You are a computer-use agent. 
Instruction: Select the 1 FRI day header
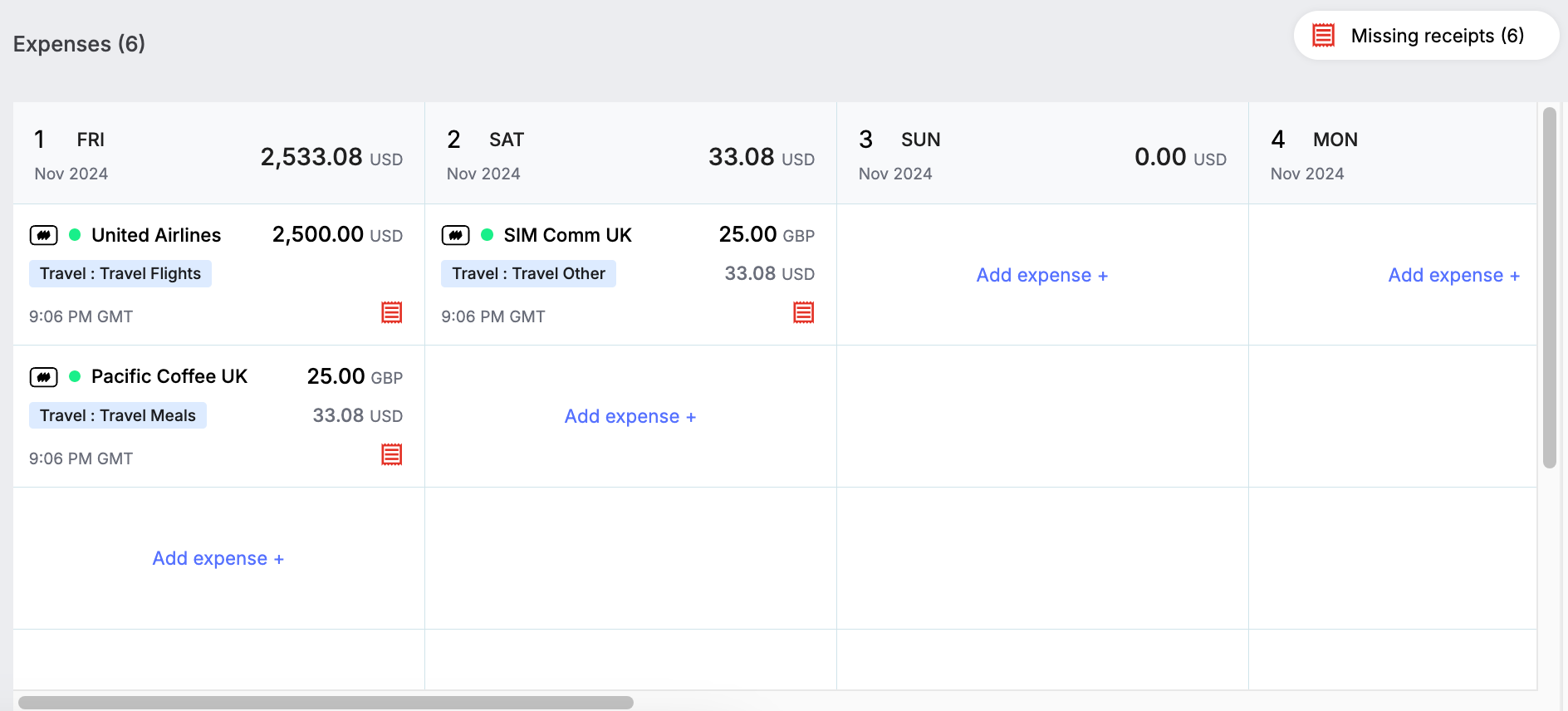point(218,154)
